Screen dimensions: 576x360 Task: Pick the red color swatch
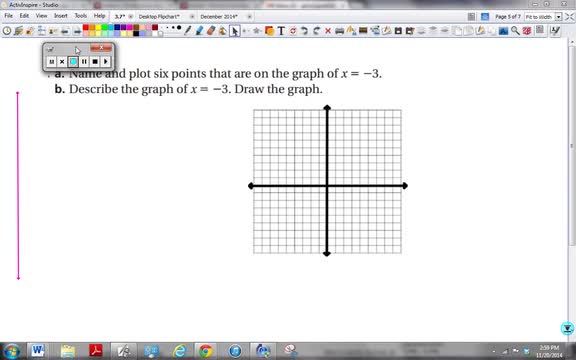[x=86, y=28]
